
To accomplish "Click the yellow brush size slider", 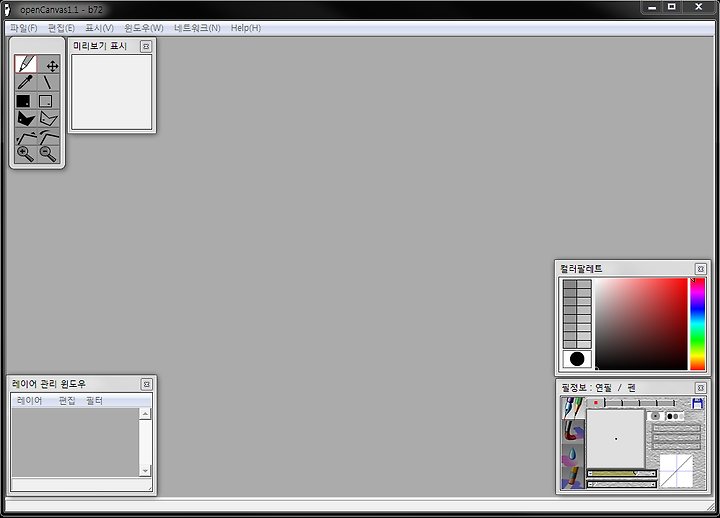I will 622,473.
